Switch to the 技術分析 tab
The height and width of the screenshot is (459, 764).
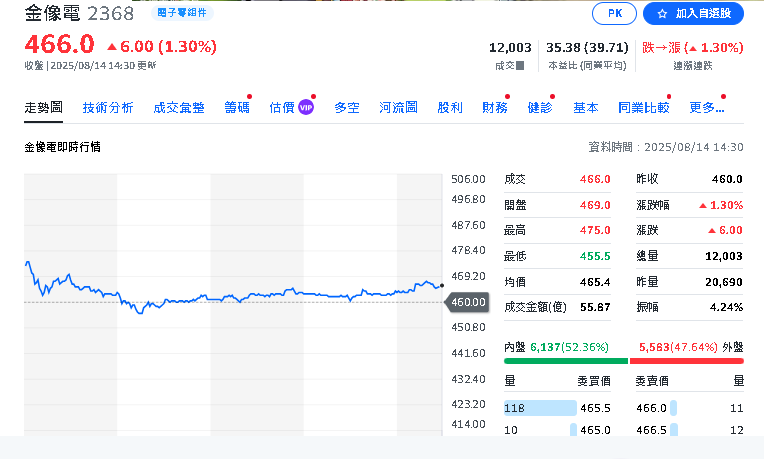108,108
